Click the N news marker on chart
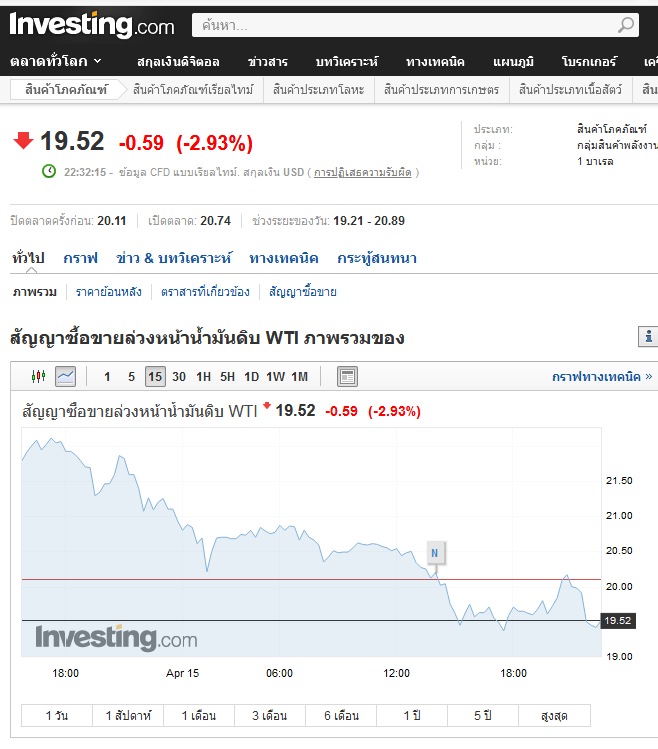Image resolution: width=658 pixels, height=749 pixels. click(x=434, y=551)
